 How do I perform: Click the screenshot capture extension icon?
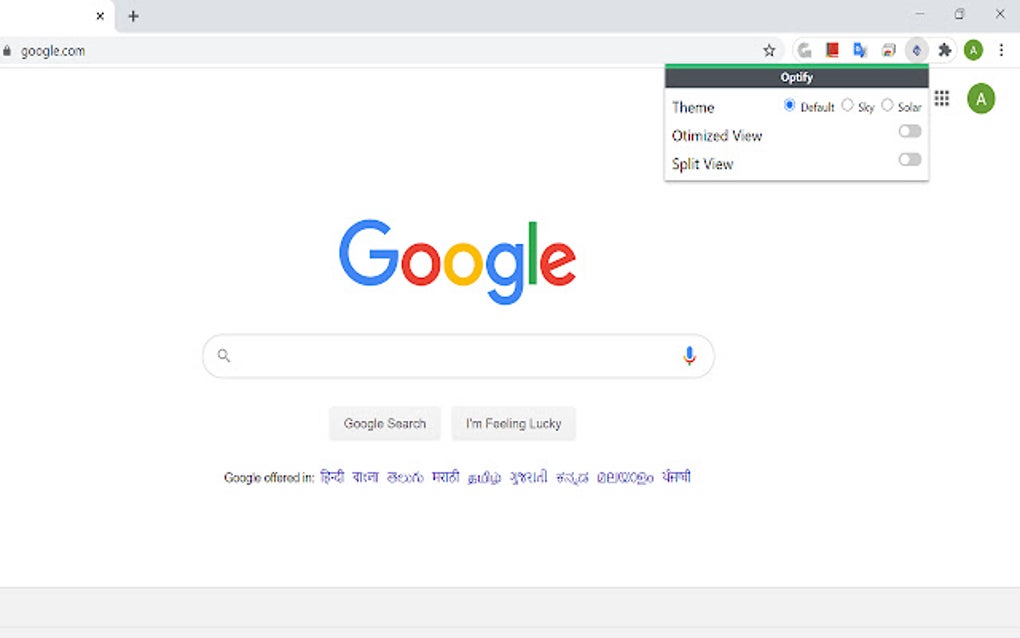(x=887, y=49)
